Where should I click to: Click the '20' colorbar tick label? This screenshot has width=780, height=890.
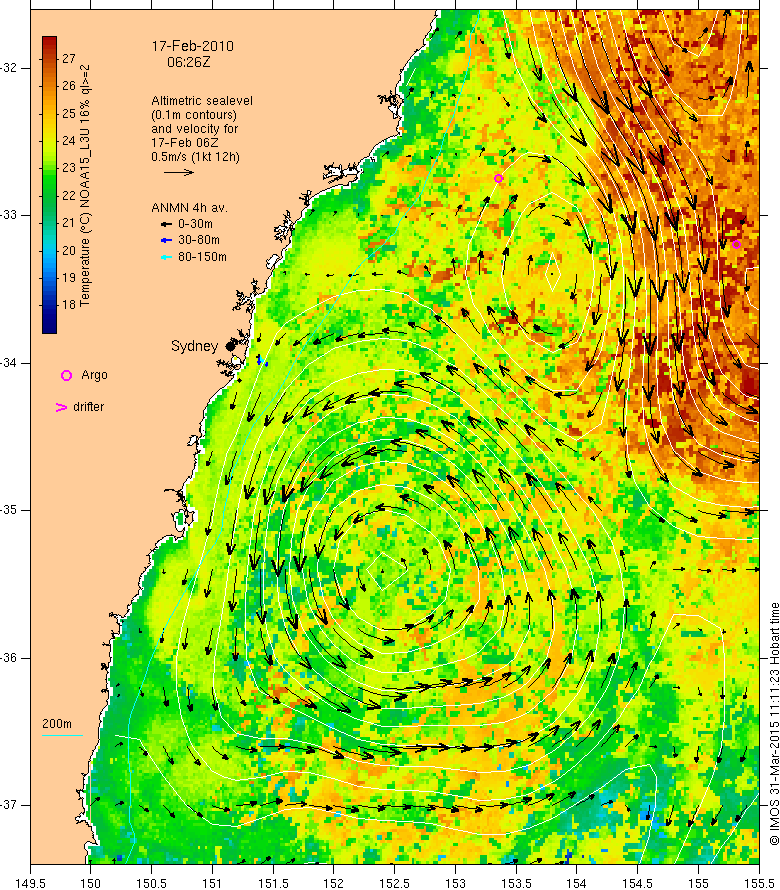pos(69,250)
